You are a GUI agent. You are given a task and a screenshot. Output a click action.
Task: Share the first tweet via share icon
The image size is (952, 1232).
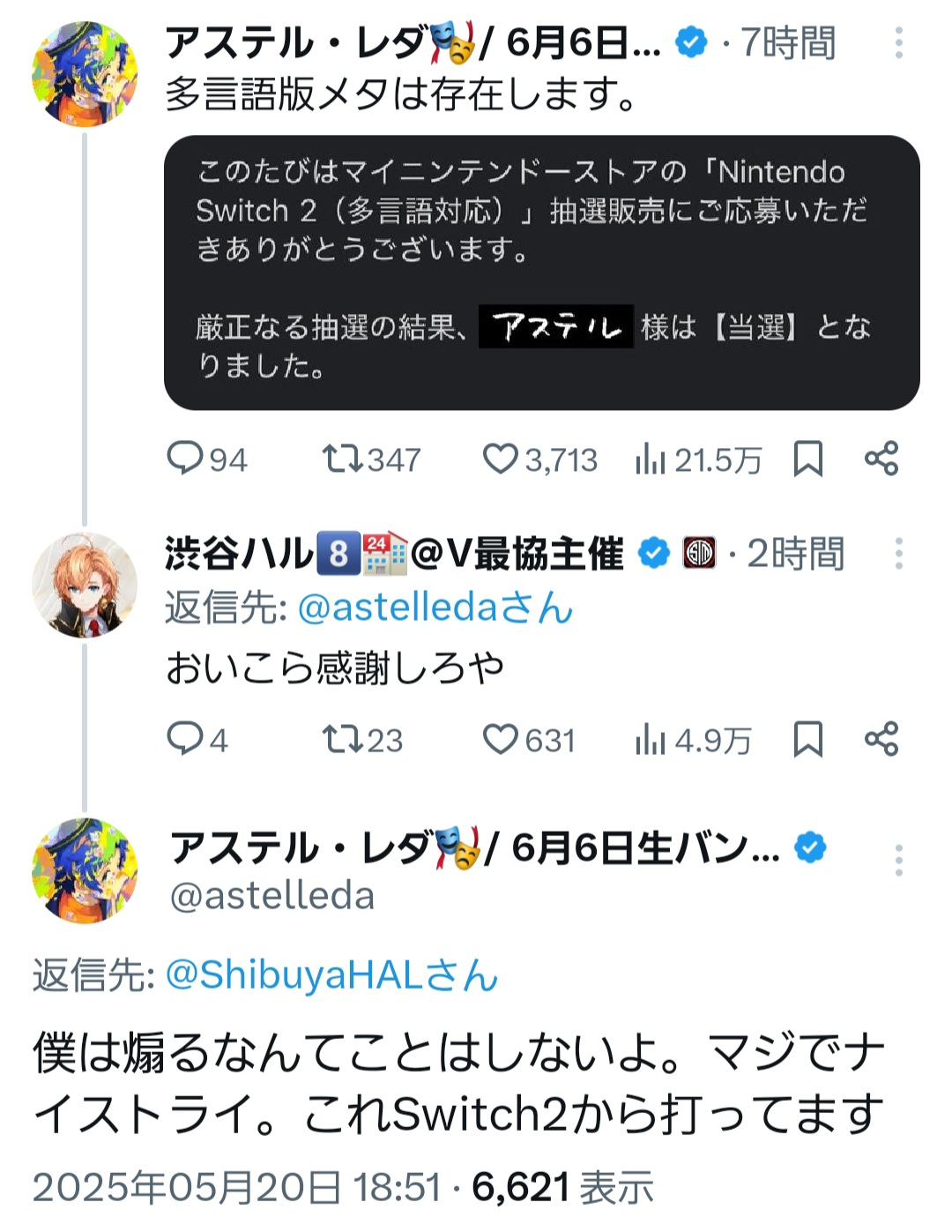881,459
